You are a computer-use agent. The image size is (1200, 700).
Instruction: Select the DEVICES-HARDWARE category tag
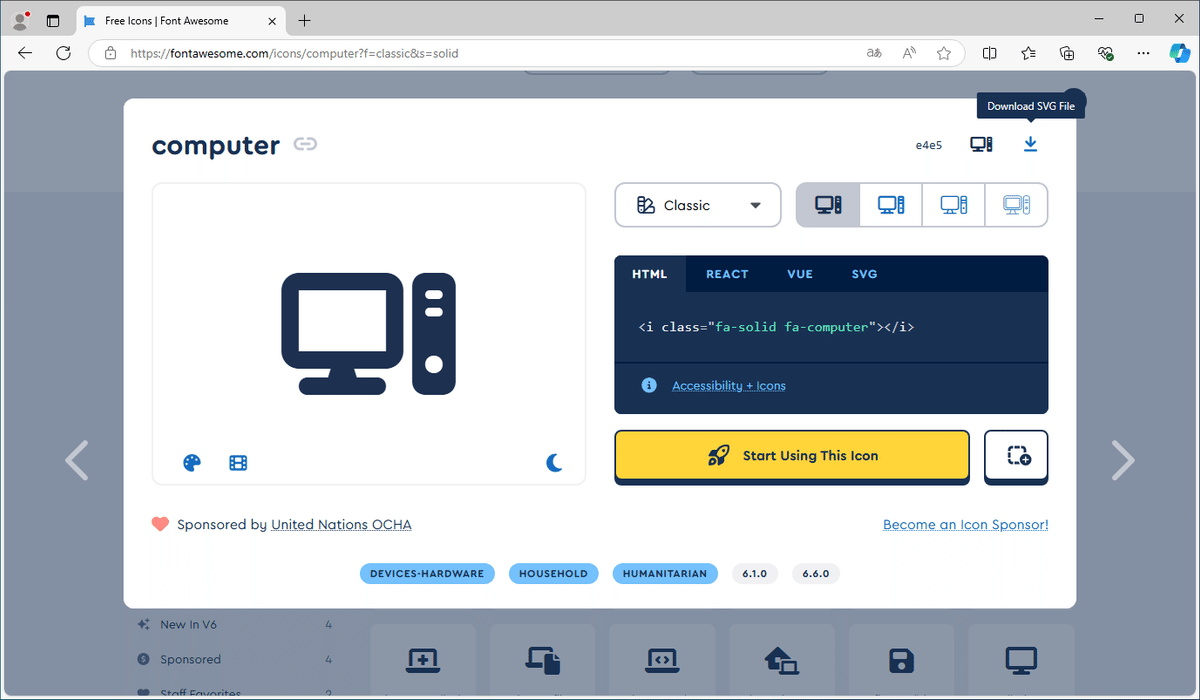[x=427, y=574]
